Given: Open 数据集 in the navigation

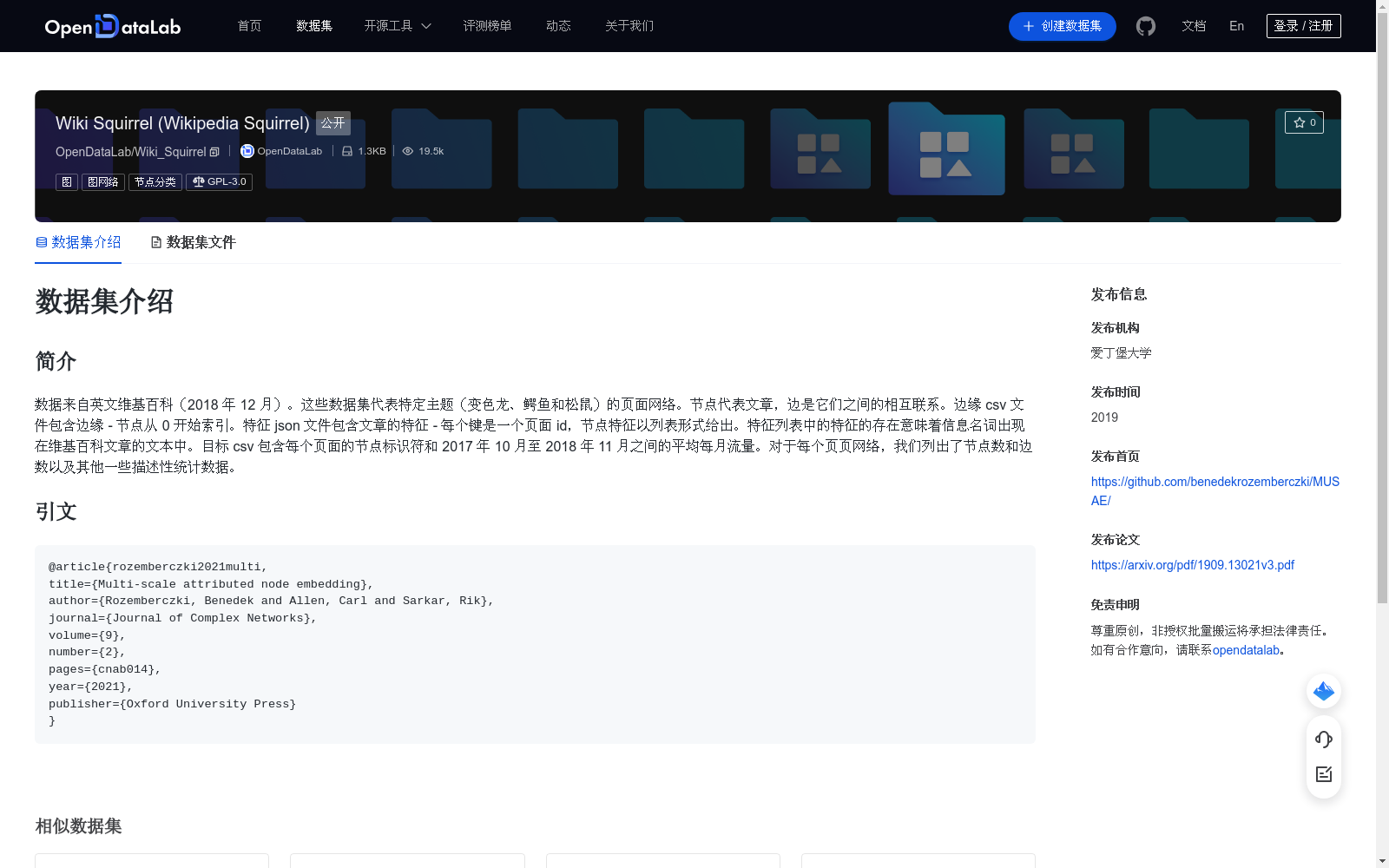Looking at the screenshot, I should point(314,26).
